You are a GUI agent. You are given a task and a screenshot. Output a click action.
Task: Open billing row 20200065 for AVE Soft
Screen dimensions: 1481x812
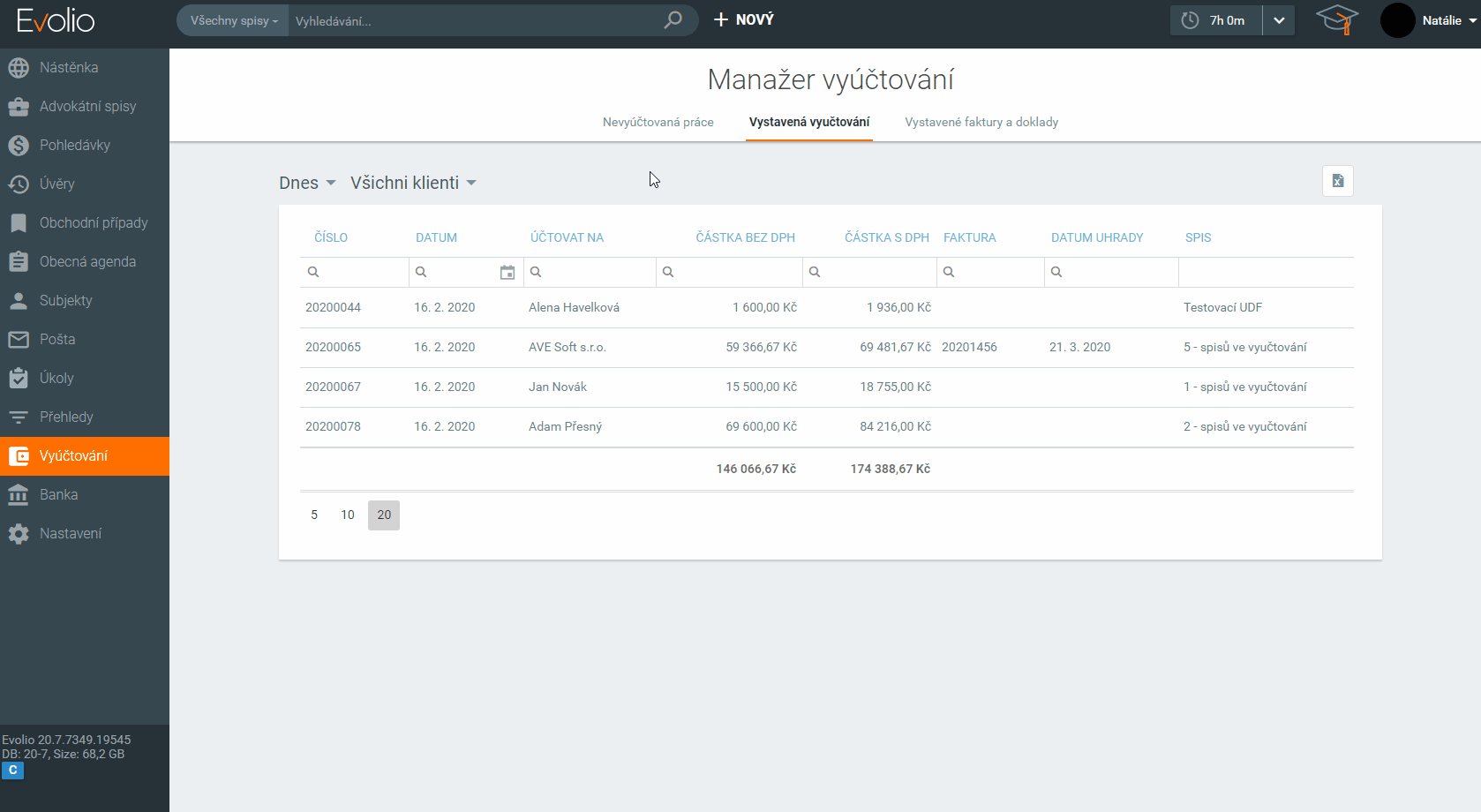tap(567, 347)
